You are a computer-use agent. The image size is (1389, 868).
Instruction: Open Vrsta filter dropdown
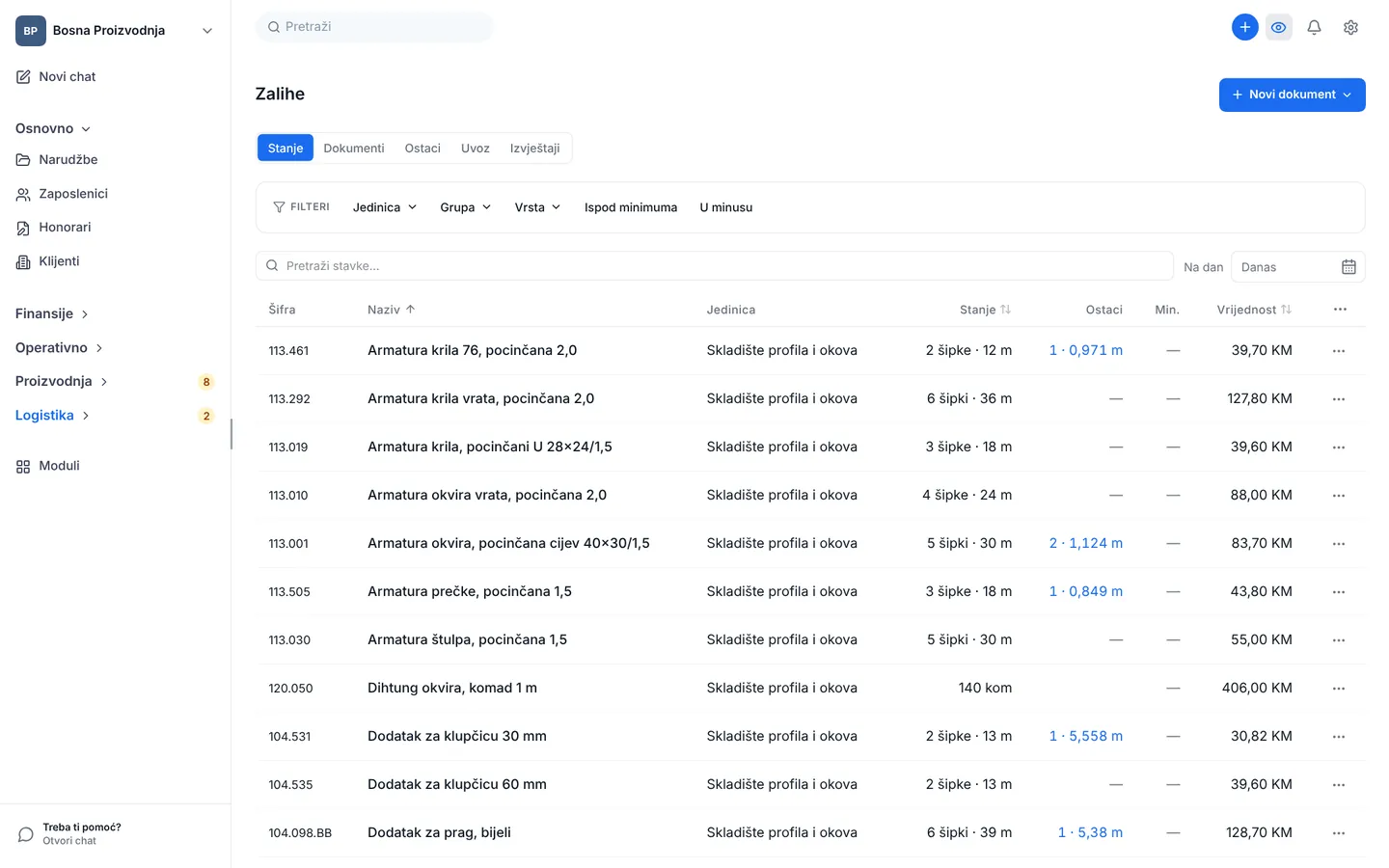[537, 207]
